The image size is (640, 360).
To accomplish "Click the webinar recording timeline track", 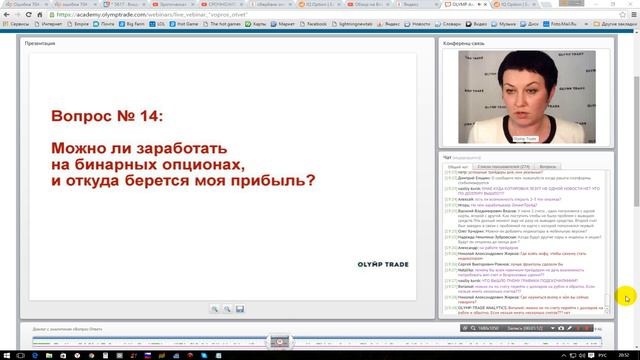I will (x=317, y=342).
